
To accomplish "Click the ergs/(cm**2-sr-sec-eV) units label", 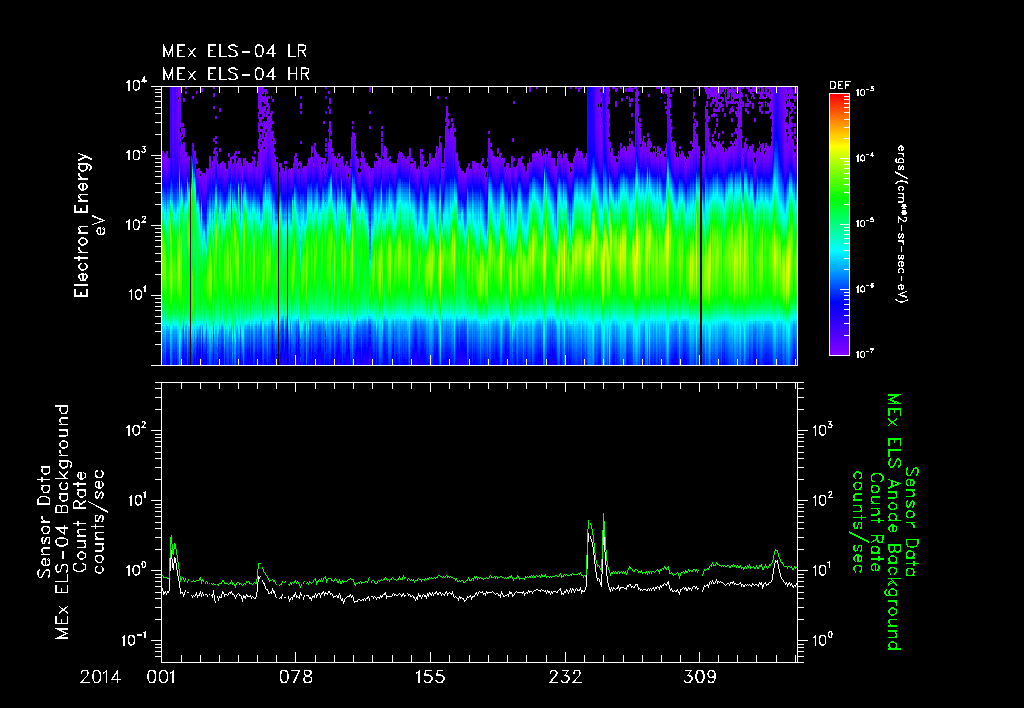I will pyautogui.click(x=901, y=224).
